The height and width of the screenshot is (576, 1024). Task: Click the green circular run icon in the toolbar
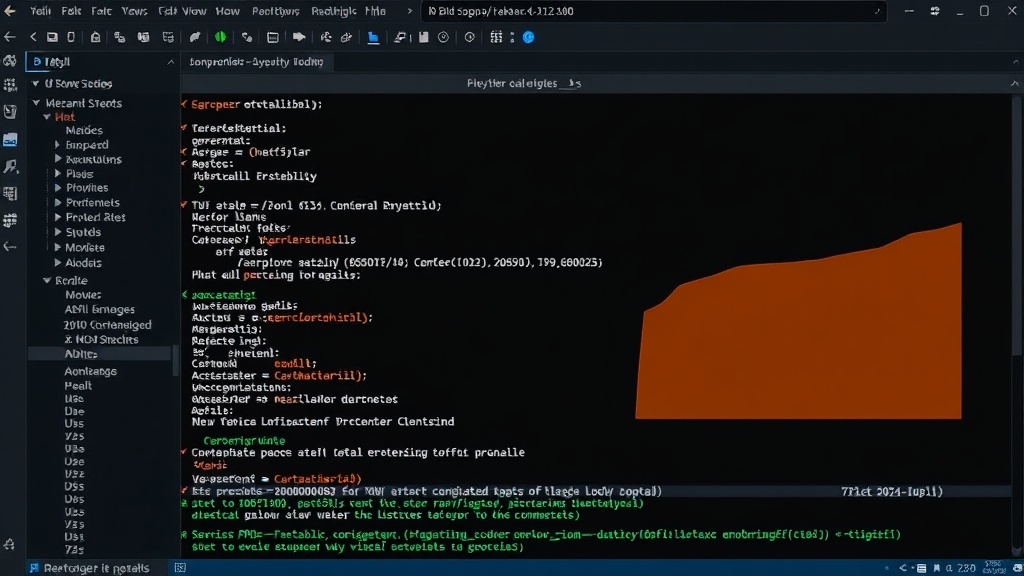point(220,37)
